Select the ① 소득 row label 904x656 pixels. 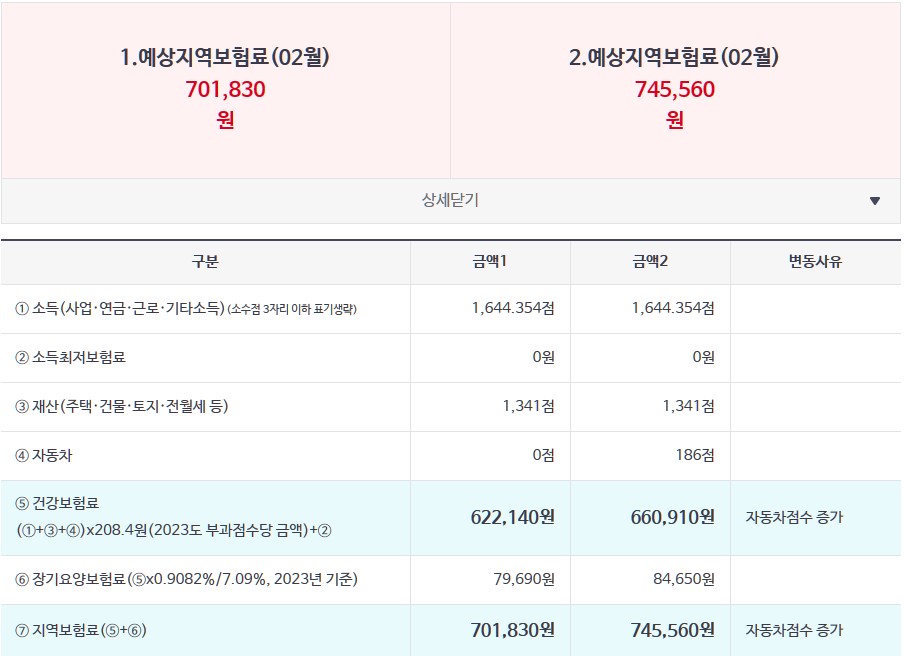pyautogui.click(x=186, y=308)
